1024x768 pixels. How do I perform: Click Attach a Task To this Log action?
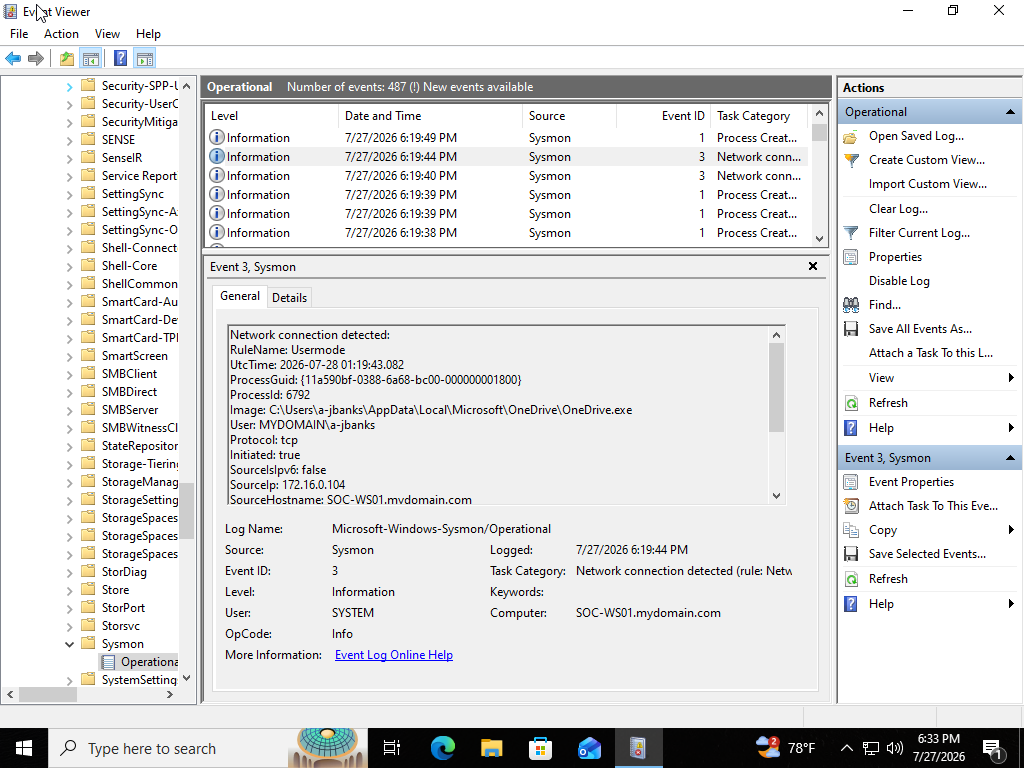(931, 353)
